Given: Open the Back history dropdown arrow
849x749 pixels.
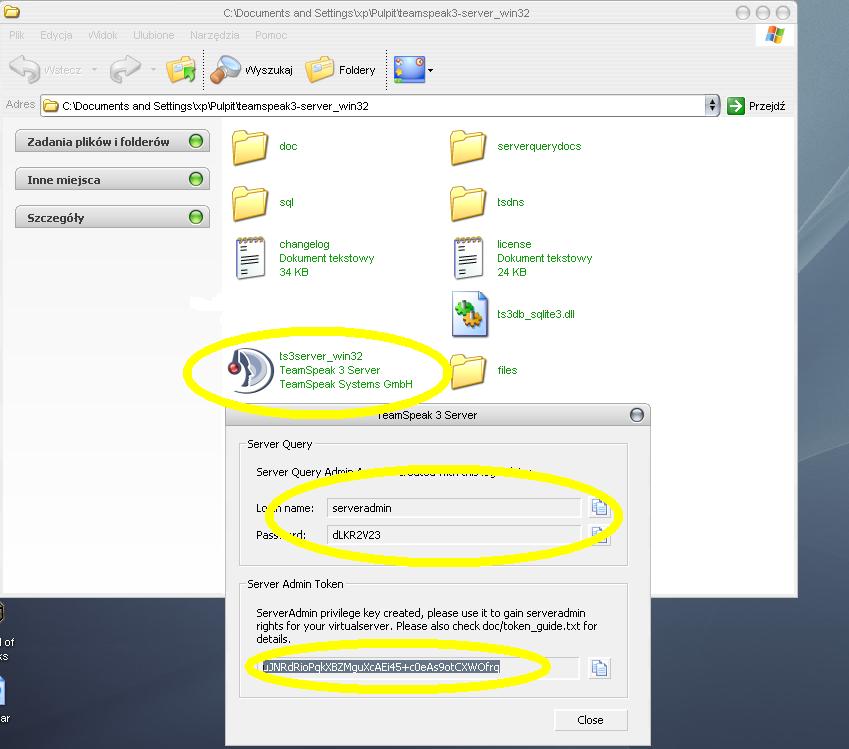Looking at the screenshot, I should 94,70.
